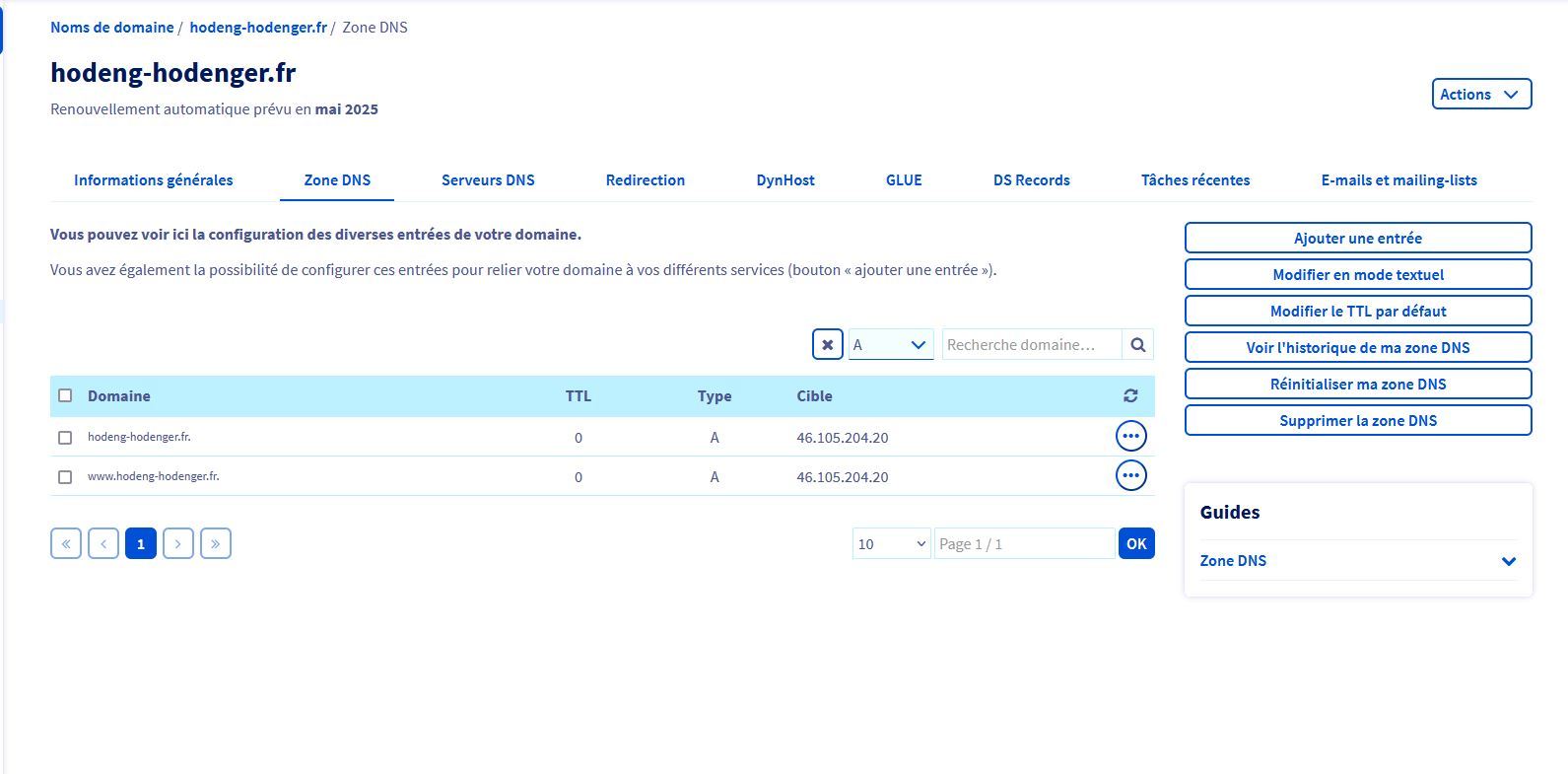Refresh the DNS table with reload icon

pyautogui.click(x=1130, y=395)
